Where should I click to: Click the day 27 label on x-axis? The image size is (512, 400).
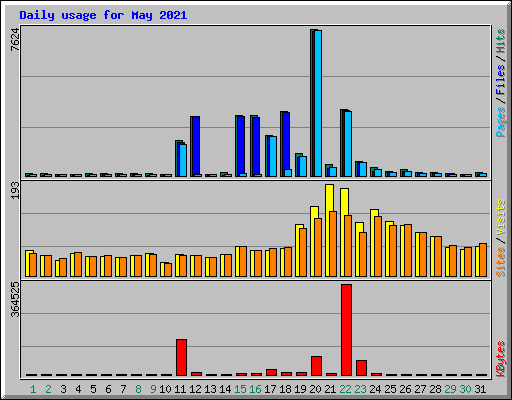420,389
